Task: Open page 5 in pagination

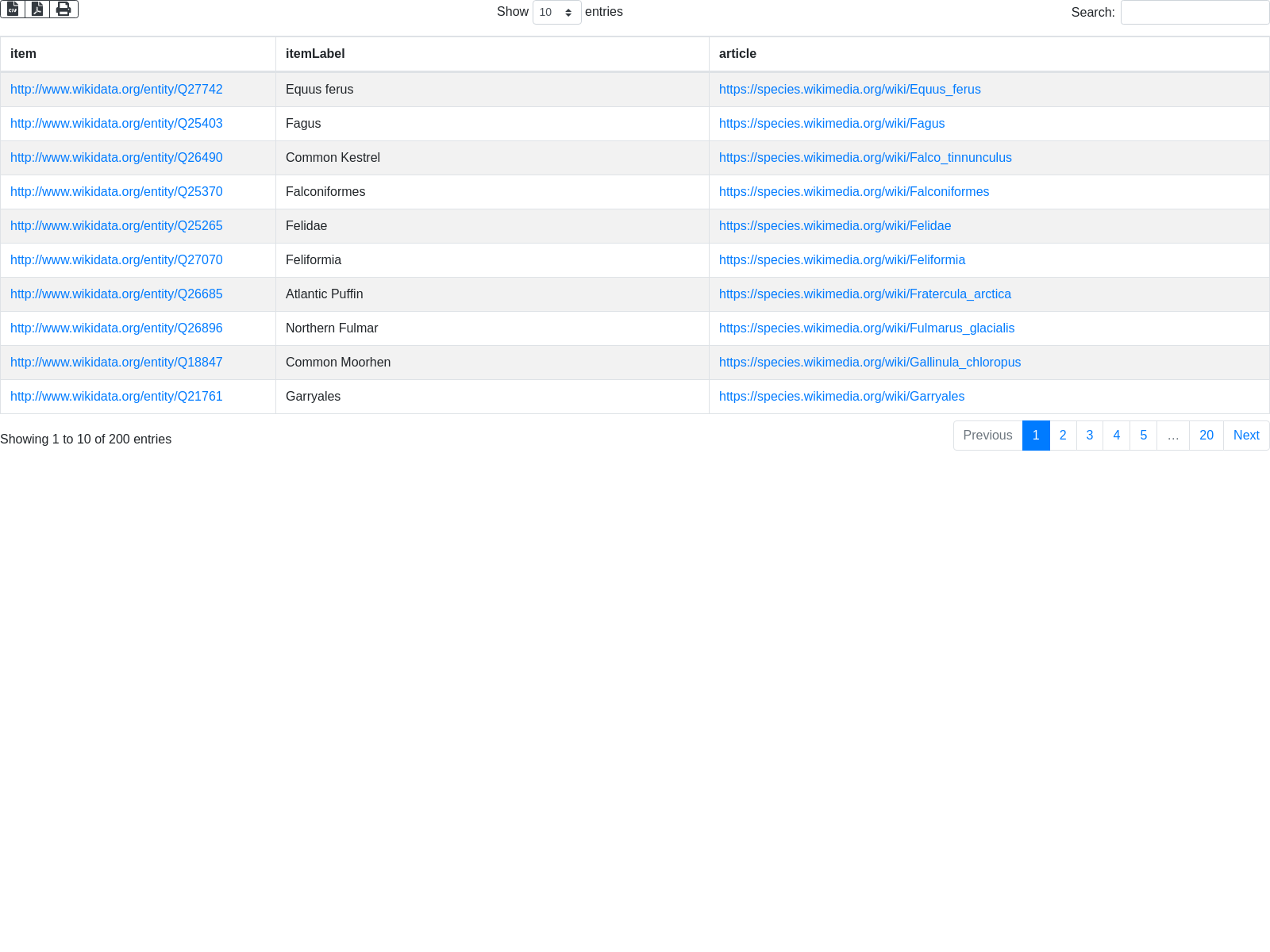Action: pyautogui.click(x=1143, y=436)
